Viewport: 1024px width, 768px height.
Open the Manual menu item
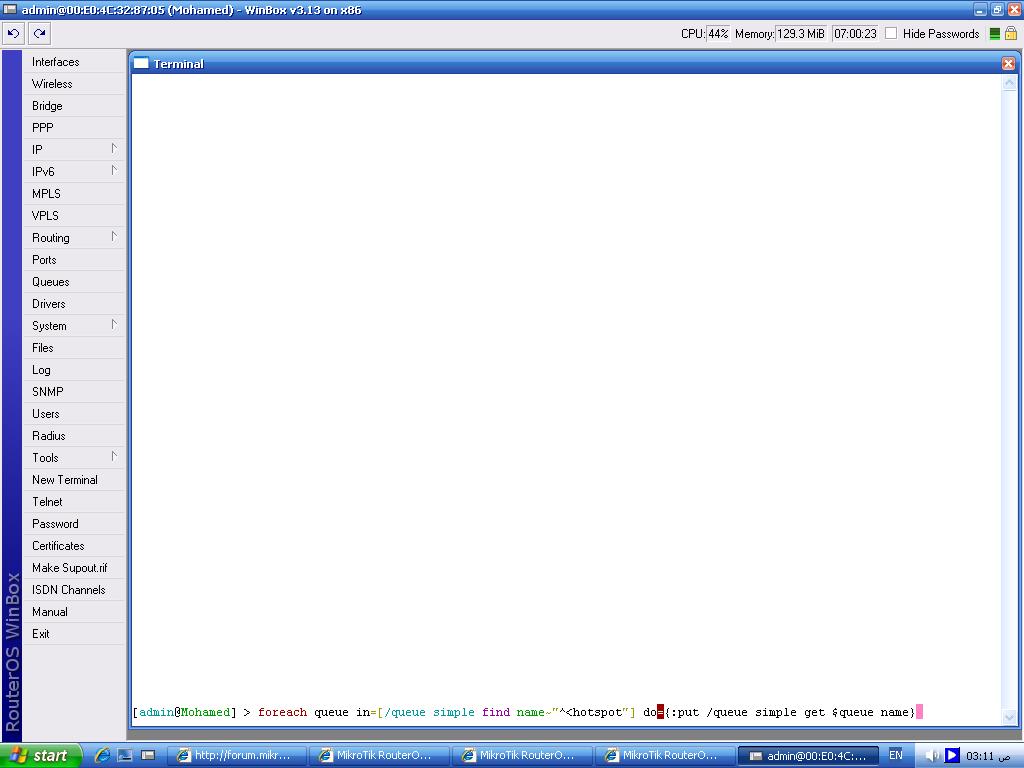[x=74, y=612]
